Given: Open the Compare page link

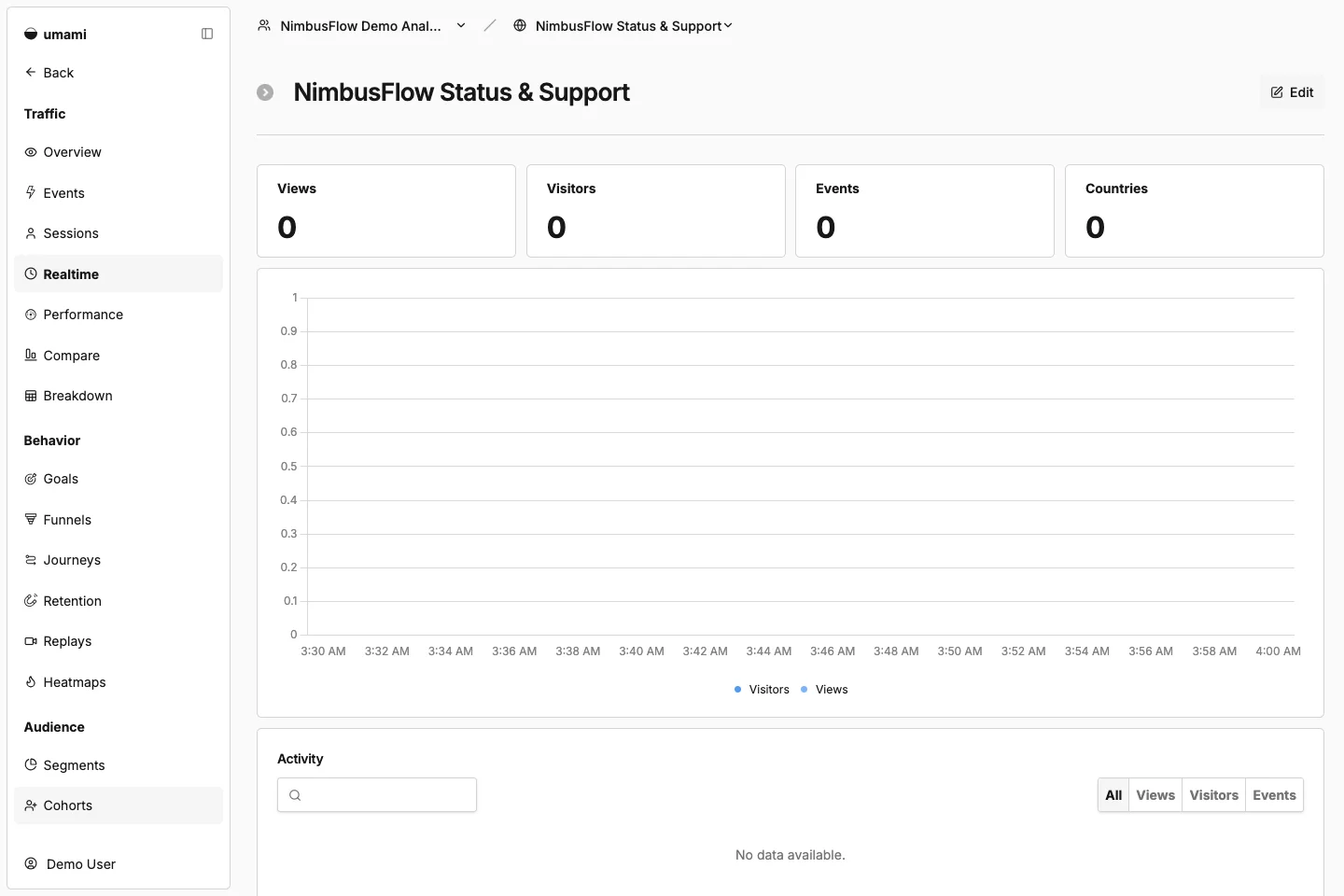Looking at the screenshot, I should click(x=119, y=355).
